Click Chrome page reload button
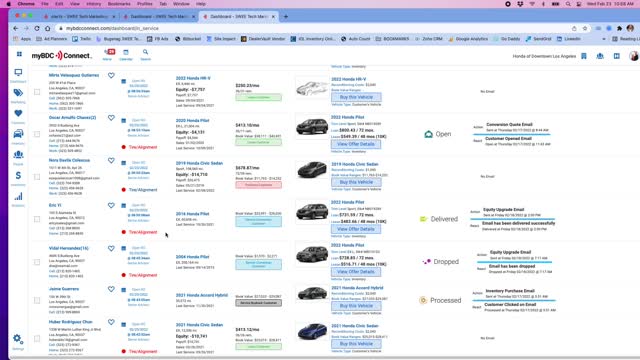The image size is (640, 360). click(37, 28)
